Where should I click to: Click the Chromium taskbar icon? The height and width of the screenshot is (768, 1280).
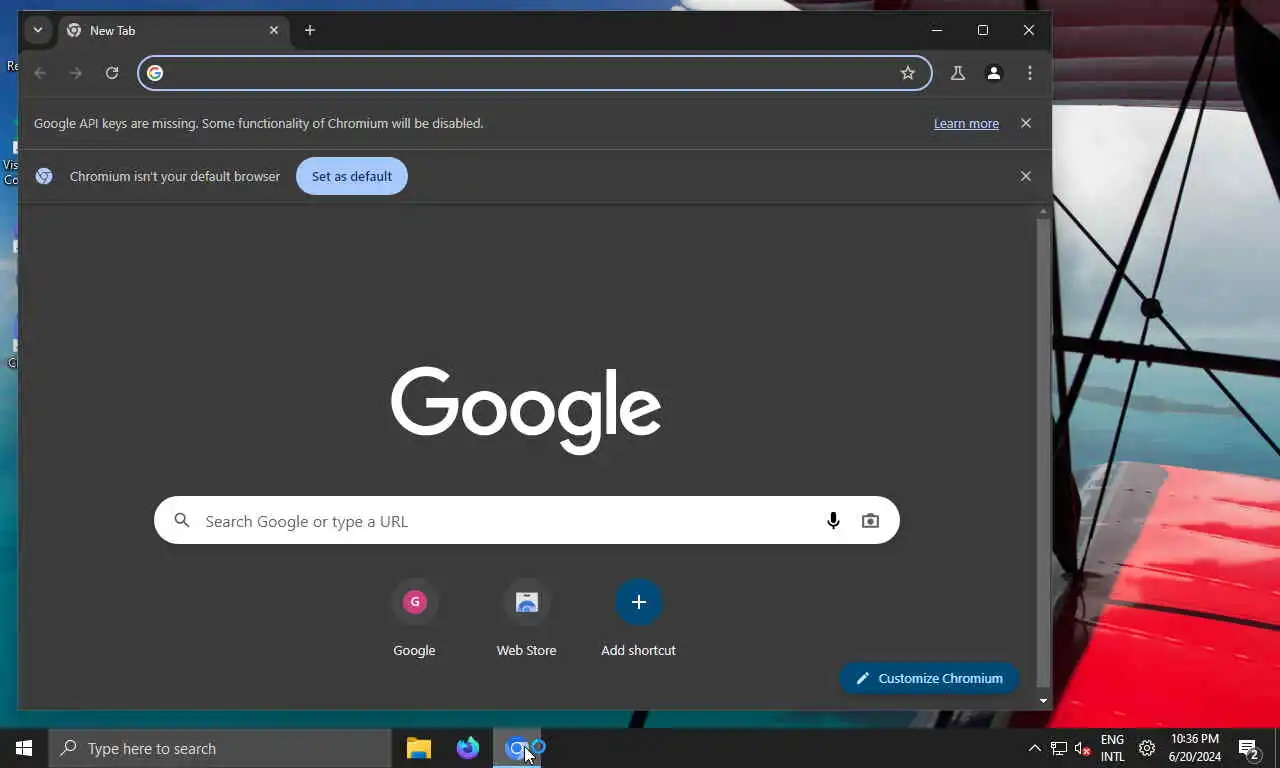(x=517, y=748)
